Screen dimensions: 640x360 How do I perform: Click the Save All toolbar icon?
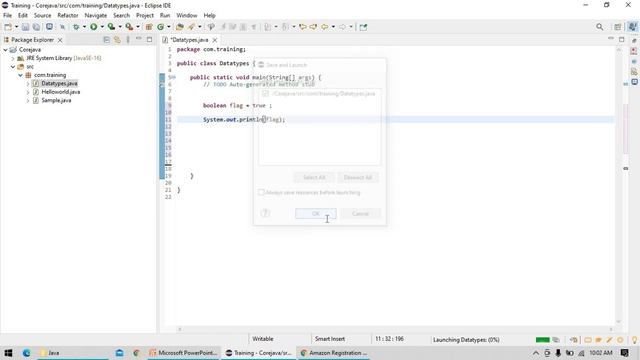pyautogui.click(x=36, y=27)
